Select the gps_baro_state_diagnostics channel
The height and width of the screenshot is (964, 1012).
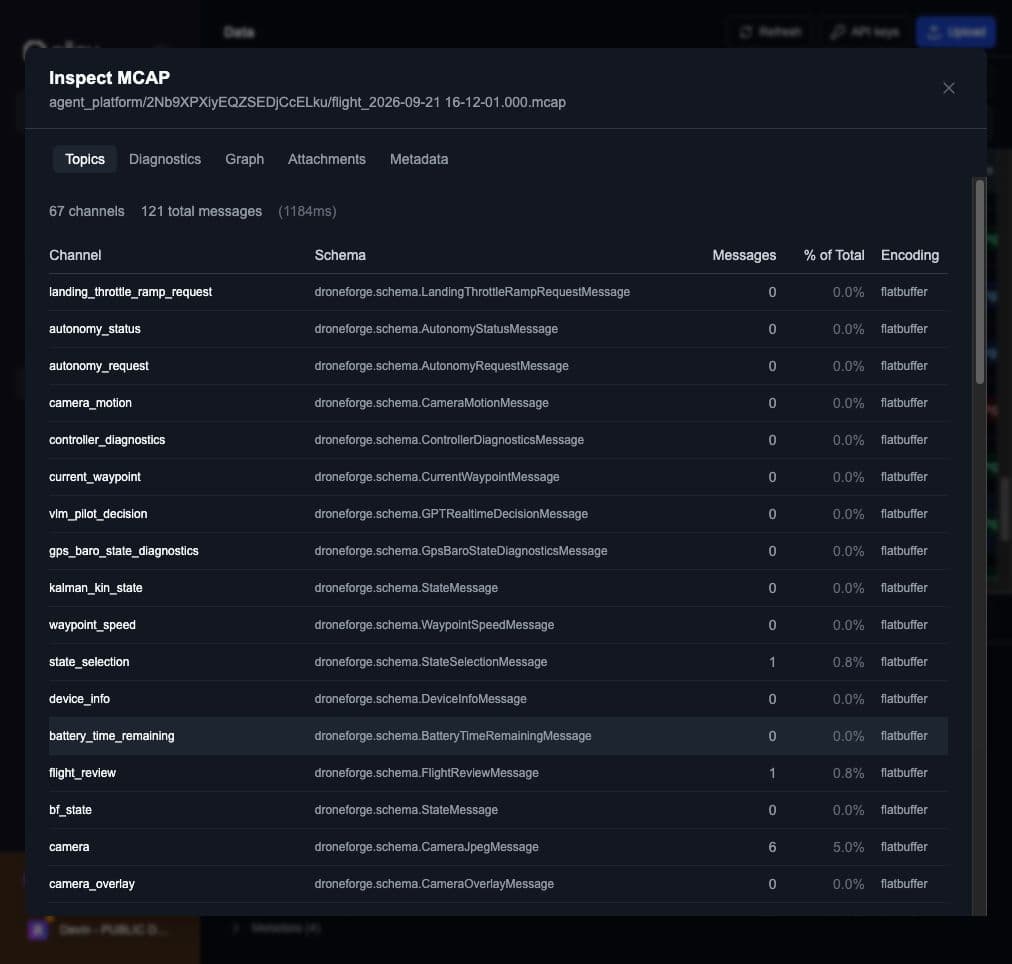(x=124, y=551)
